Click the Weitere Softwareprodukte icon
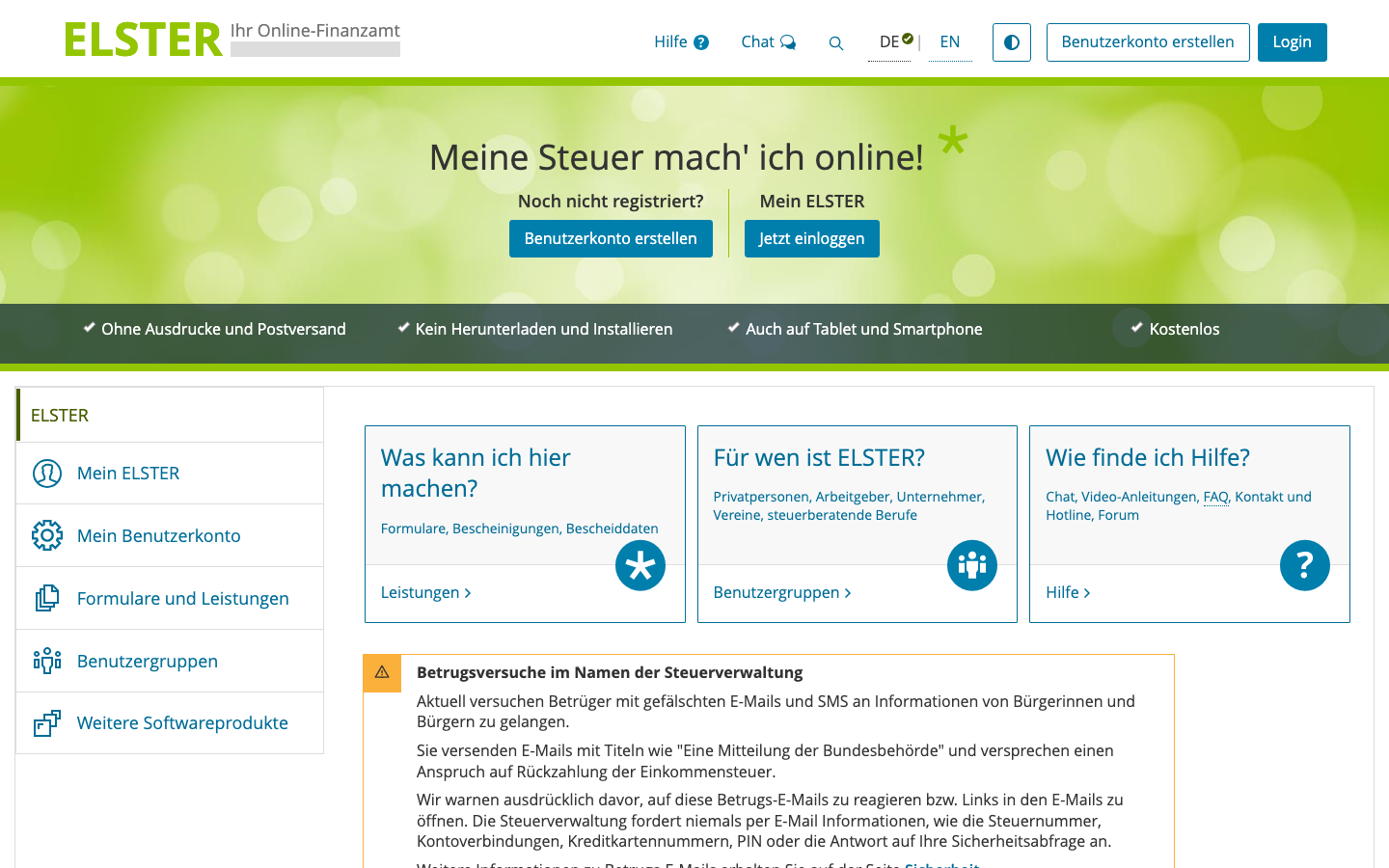Screen dimensions: 1389x868 pyautogui.click(x=47, y=723)
